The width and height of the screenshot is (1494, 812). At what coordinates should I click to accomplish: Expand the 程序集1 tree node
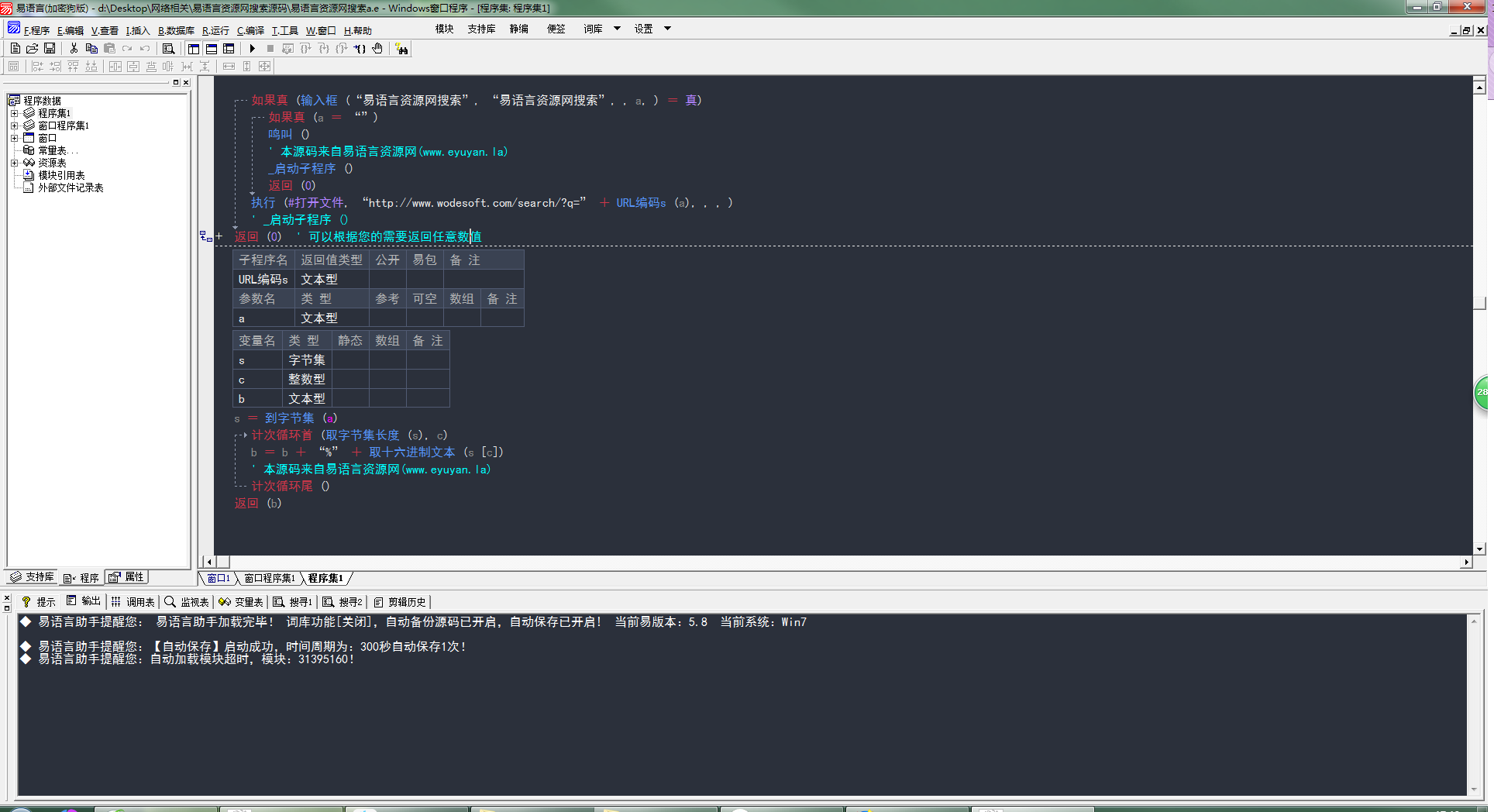pos(14,113)
